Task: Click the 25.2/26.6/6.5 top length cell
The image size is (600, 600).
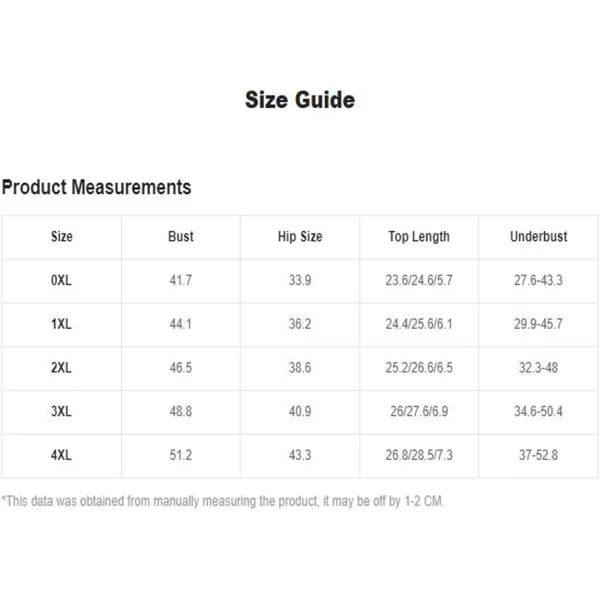Action: point(419,368)
